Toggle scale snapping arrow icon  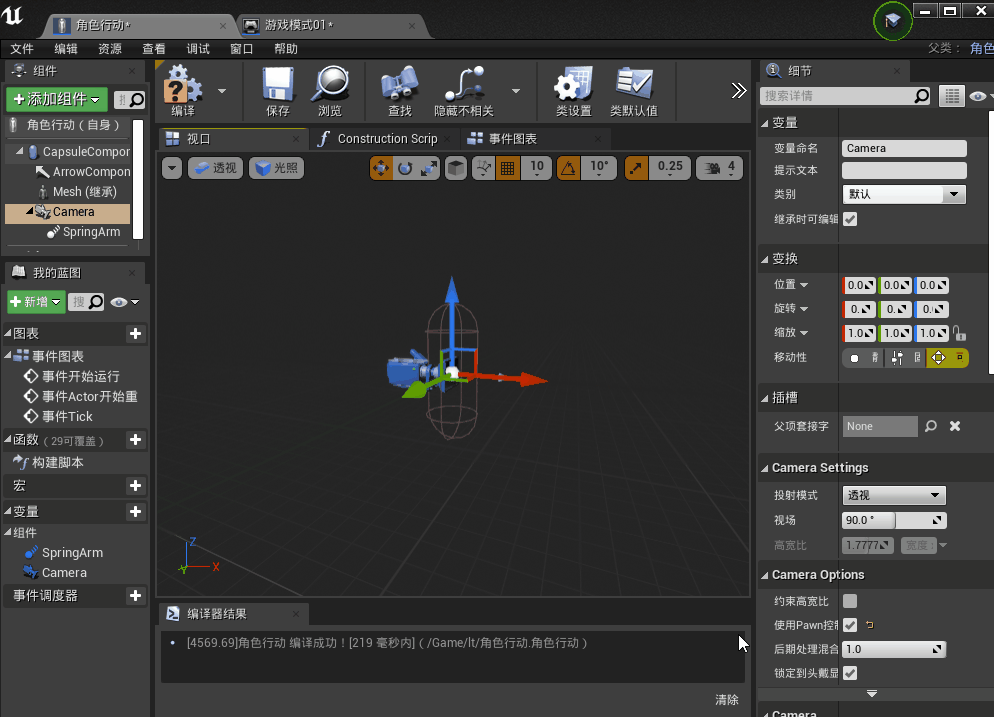point(636,168)
